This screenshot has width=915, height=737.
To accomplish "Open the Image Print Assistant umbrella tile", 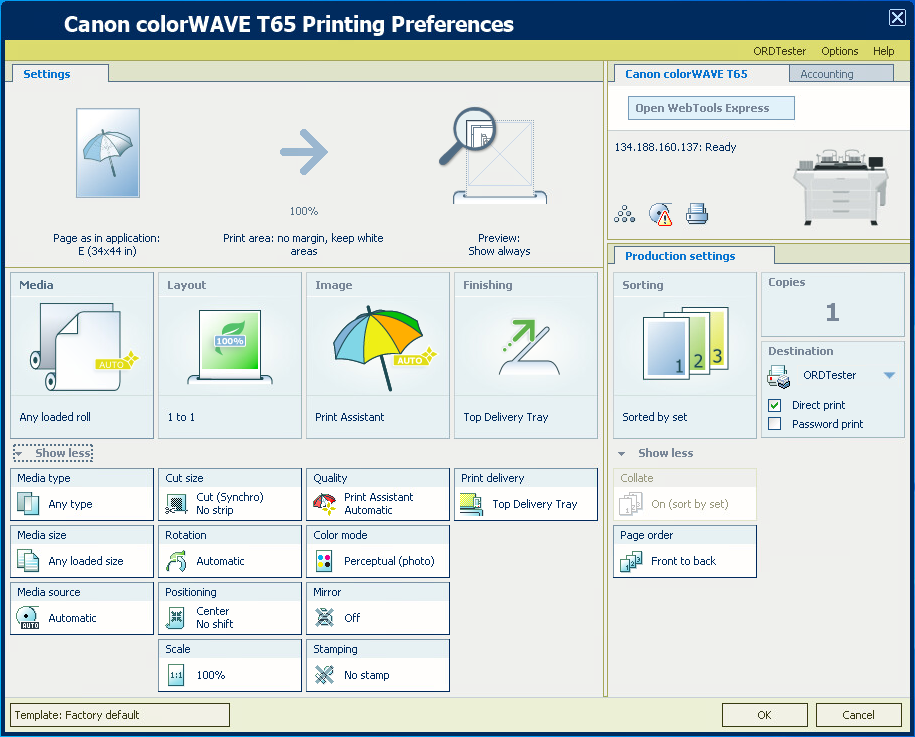I will tap(378, 355).
